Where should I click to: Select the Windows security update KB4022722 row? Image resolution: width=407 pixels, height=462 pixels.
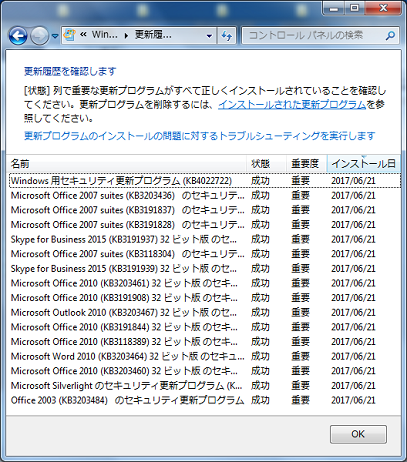pos(205,181)
